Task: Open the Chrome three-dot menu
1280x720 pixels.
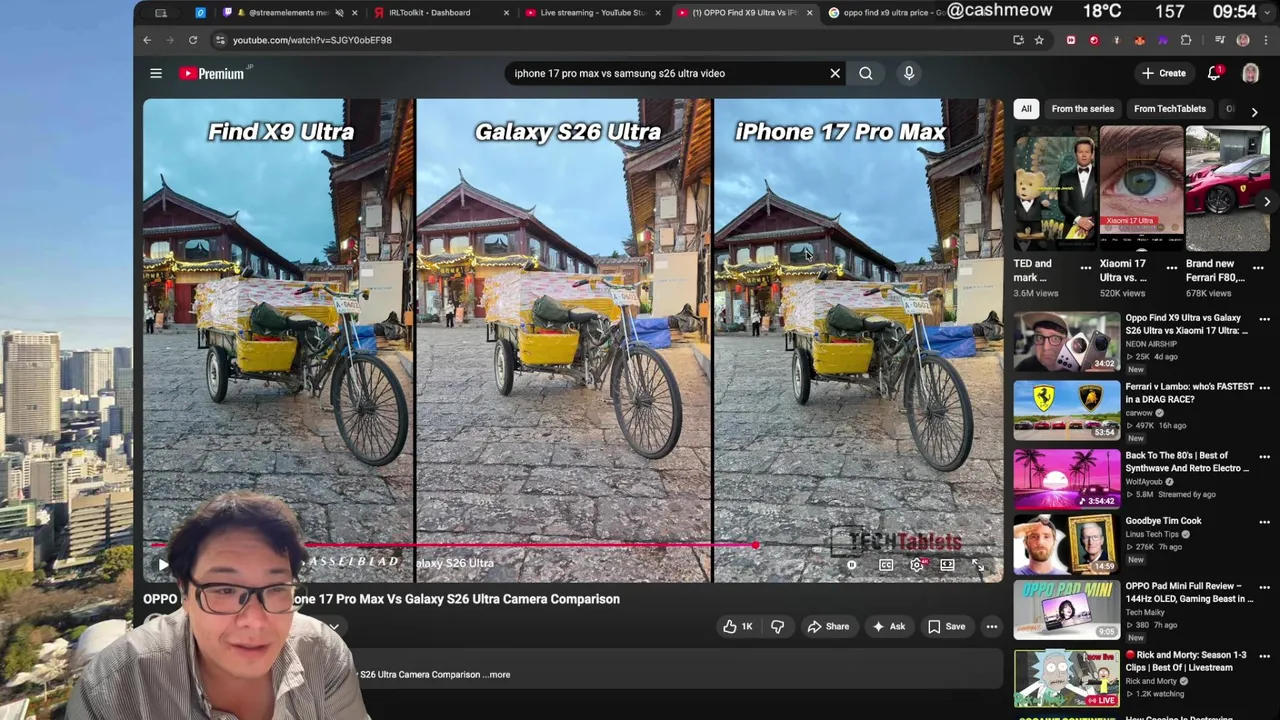Action: 1265,40
